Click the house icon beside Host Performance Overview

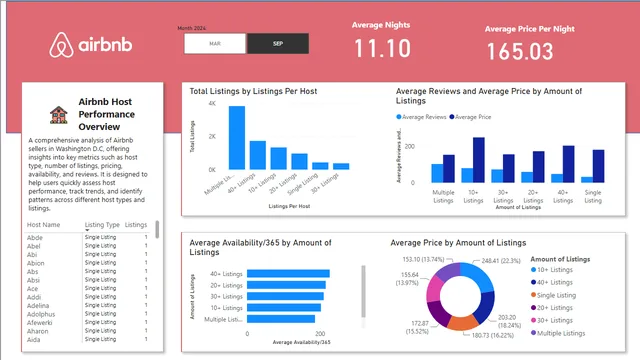click(58, 115)
